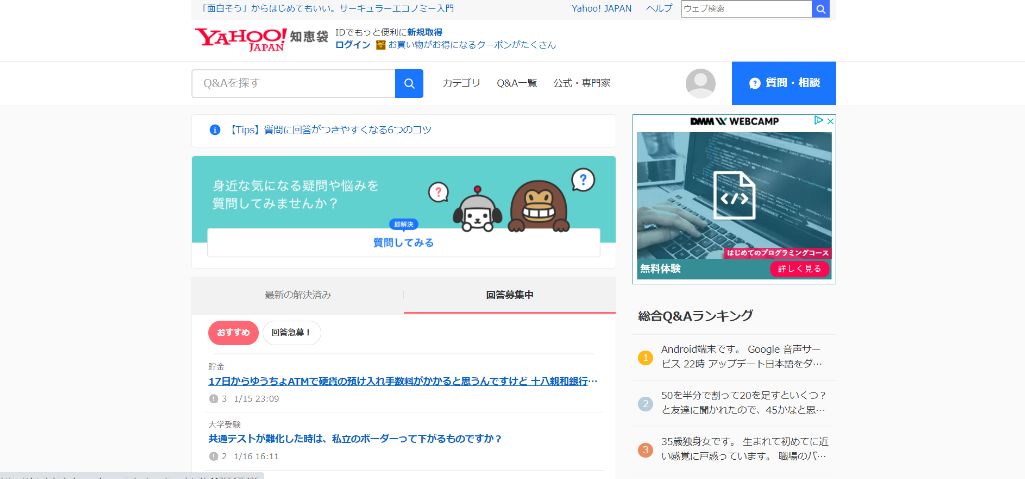This screenshot has width=1025, height=479.
Task: Click the top web search magnifier button
Action: tap(821, 9)
